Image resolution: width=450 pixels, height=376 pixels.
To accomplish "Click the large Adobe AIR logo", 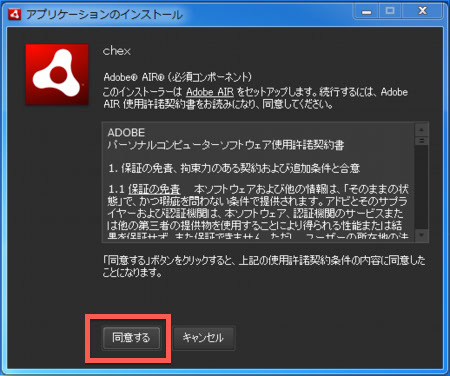I will (57, 74).
